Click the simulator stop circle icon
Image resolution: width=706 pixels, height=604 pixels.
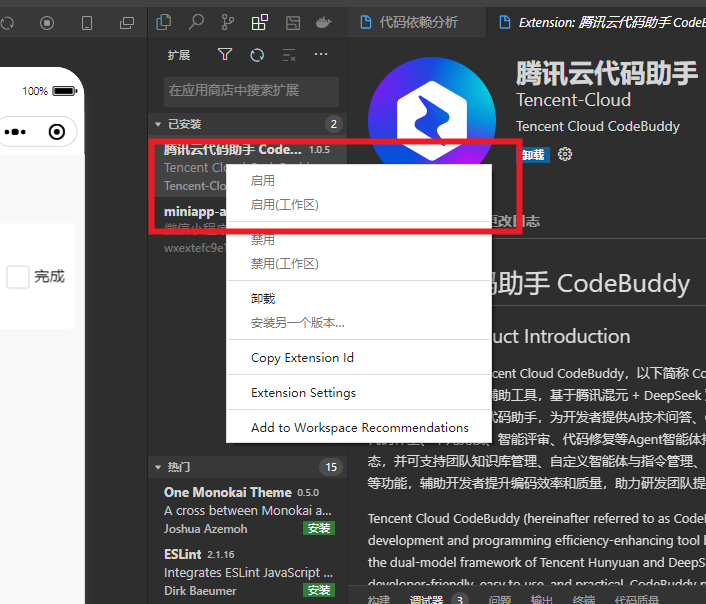click(x=47, y=23)
